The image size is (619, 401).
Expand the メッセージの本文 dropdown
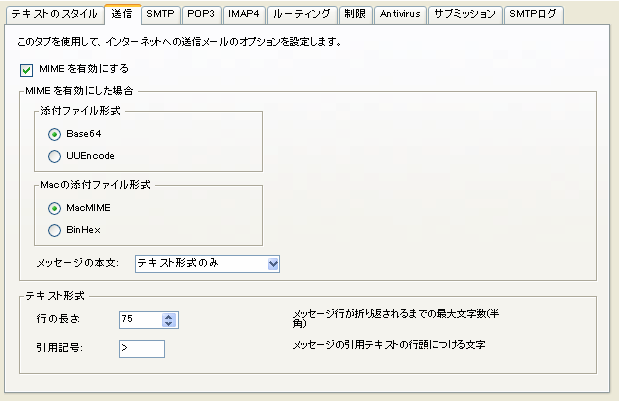click(273, 263)
